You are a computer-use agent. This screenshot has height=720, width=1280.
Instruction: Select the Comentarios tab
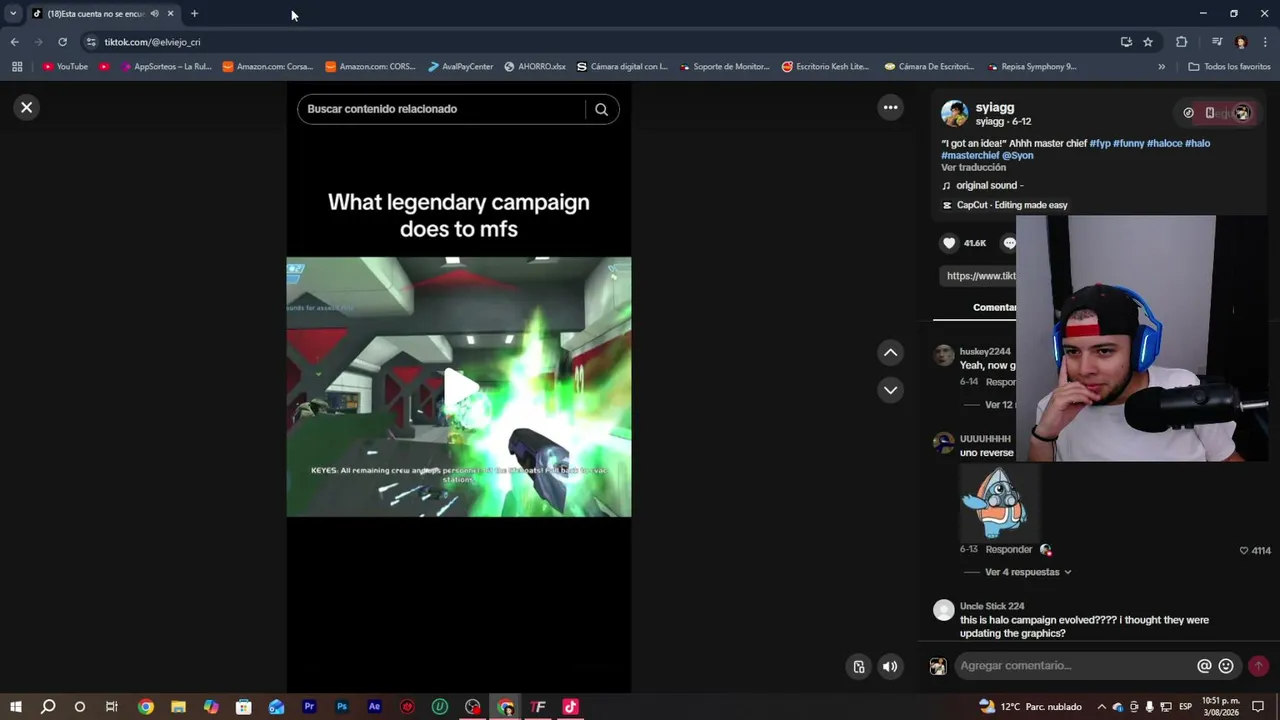click(994, 307)
